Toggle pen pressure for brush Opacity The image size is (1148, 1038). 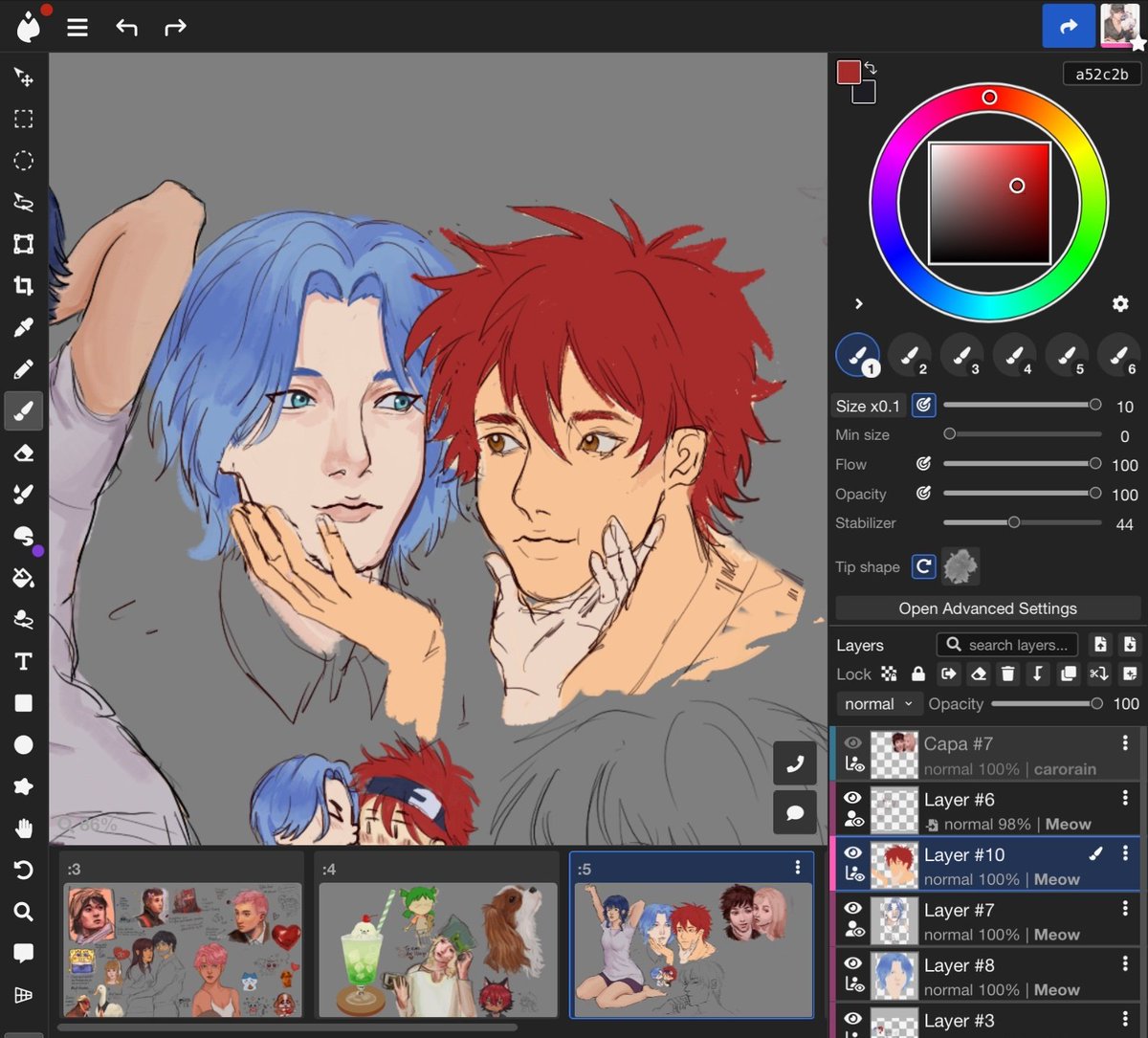(x=923, y=494)
